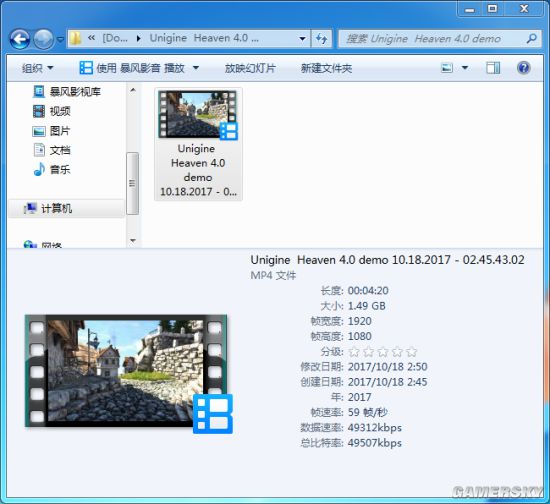Go back with the blue Back arrow
This screenshot has width=550, height=504.
click(20, 39)
